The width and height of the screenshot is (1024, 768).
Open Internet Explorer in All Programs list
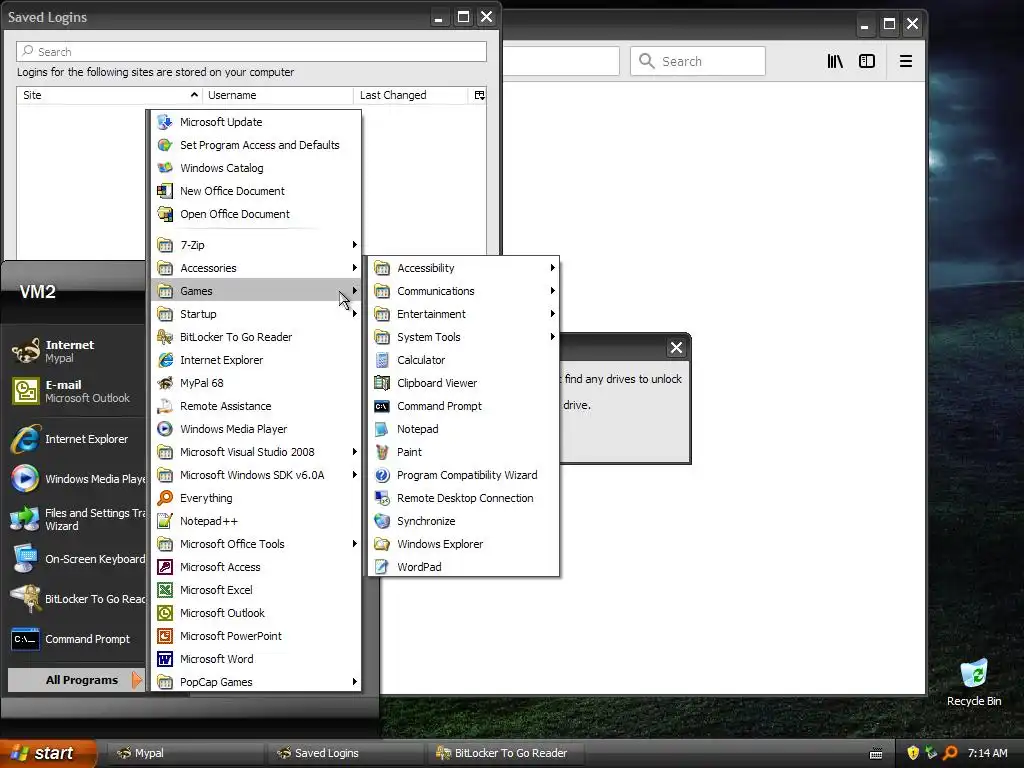[256, 360]
